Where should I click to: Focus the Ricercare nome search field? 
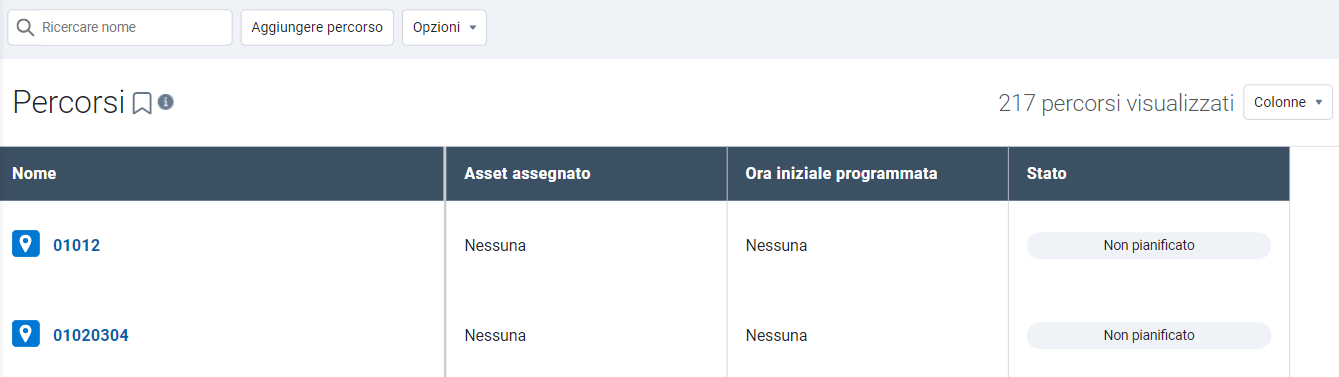(x=120, y=28)
